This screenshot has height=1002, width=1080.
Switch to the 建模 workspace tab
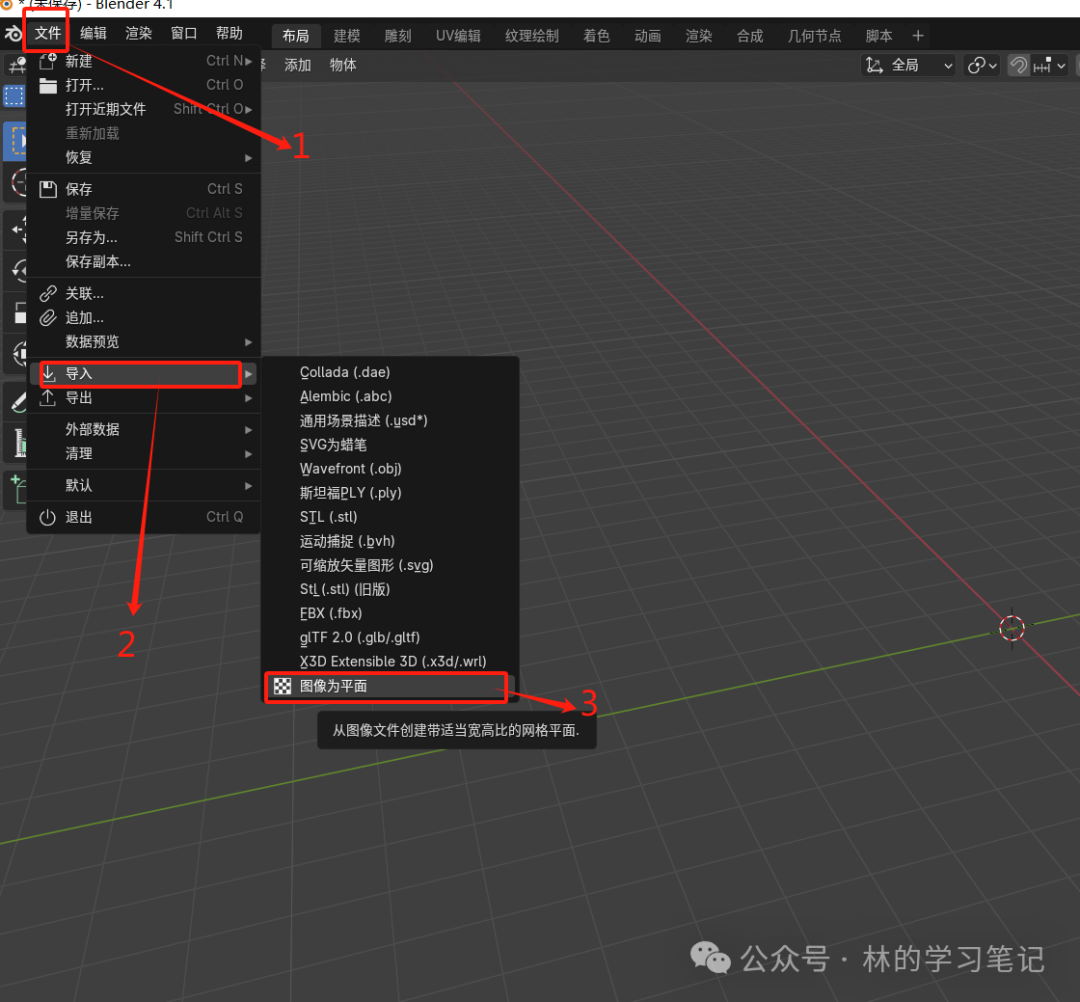pyautogui.click(x=347, y=36)
